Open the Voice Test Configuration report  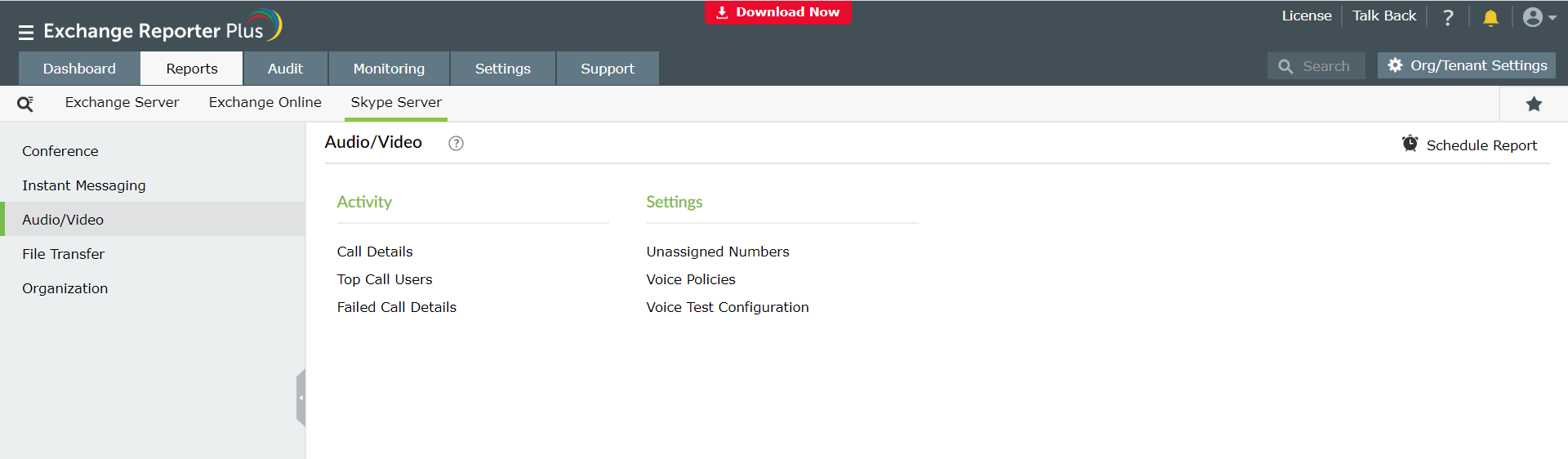pos(728,307)
